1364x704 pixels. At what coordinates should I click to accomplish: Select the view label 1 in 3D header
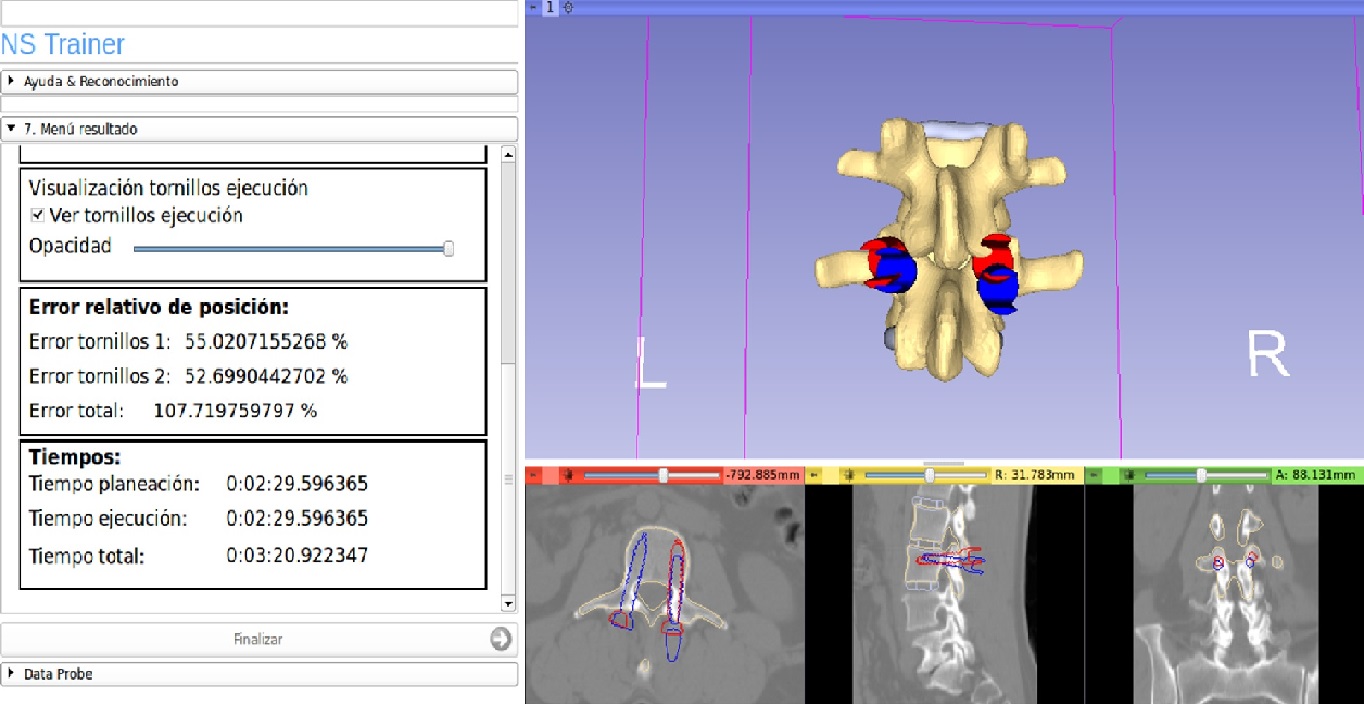(x=550, y=7)
